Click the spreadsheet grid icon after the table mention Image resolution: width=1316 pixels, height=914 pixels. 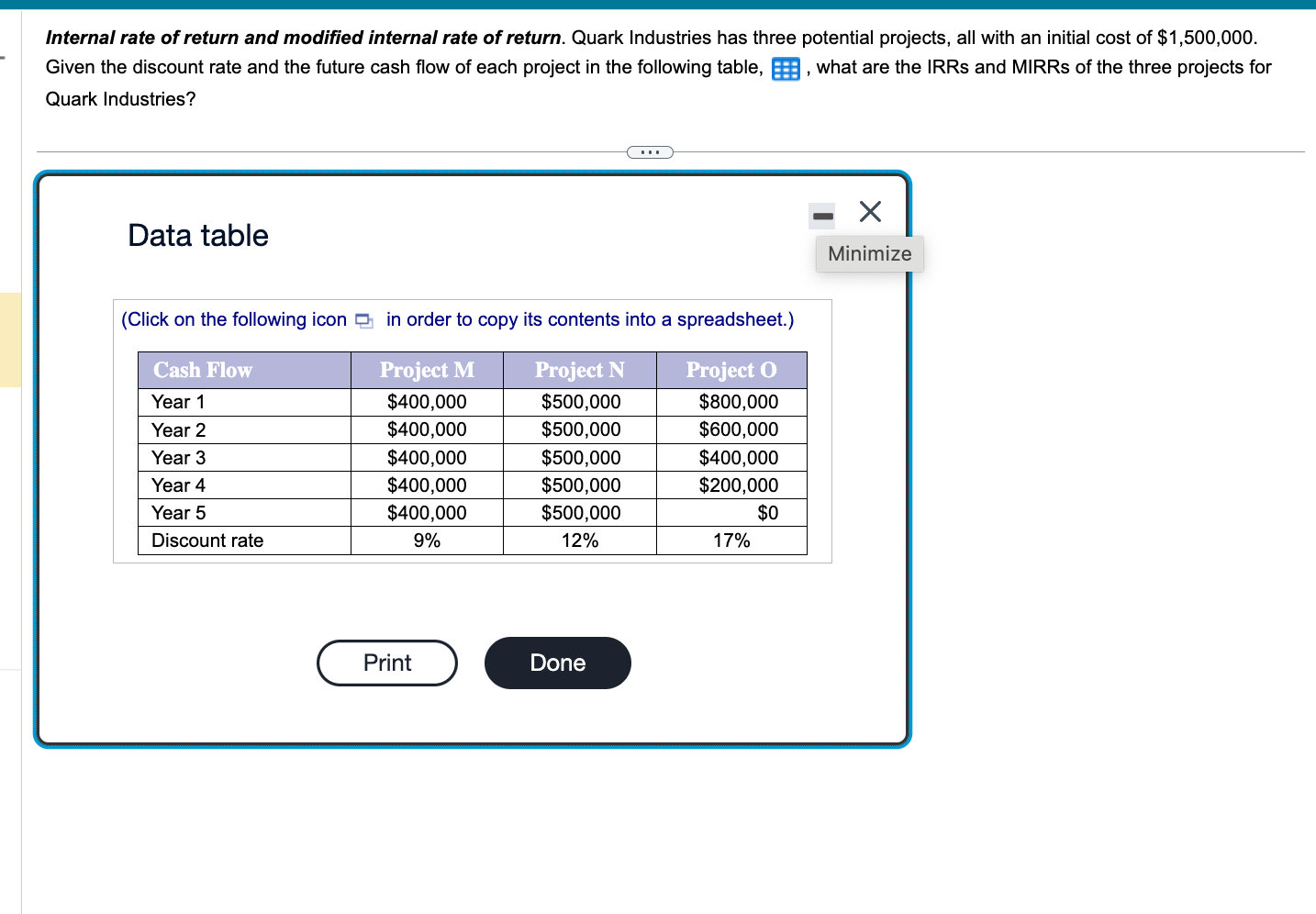(786, 67)
